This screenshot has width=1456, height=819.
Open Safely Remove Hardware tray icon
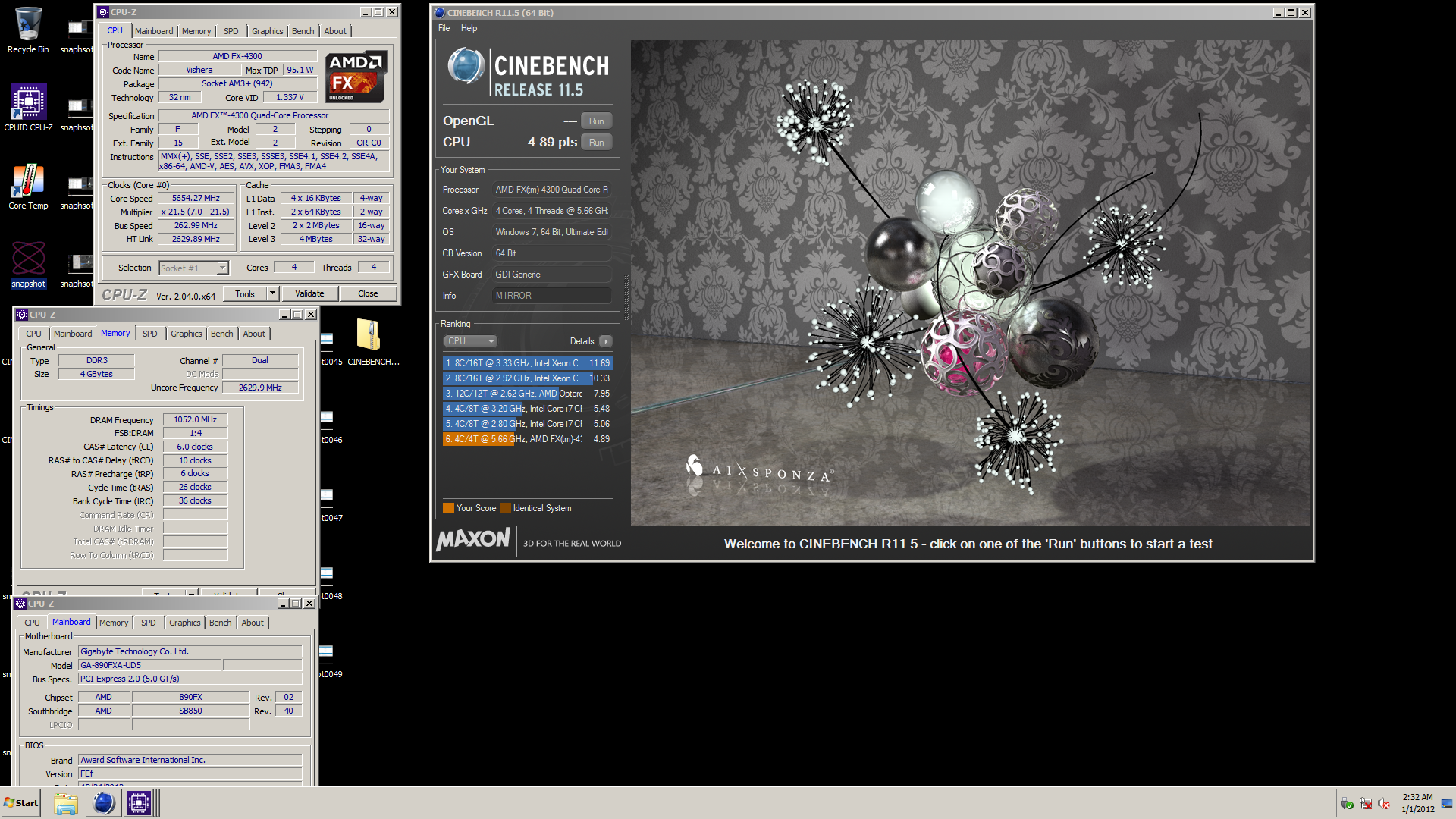click(x=1347, y=804)
